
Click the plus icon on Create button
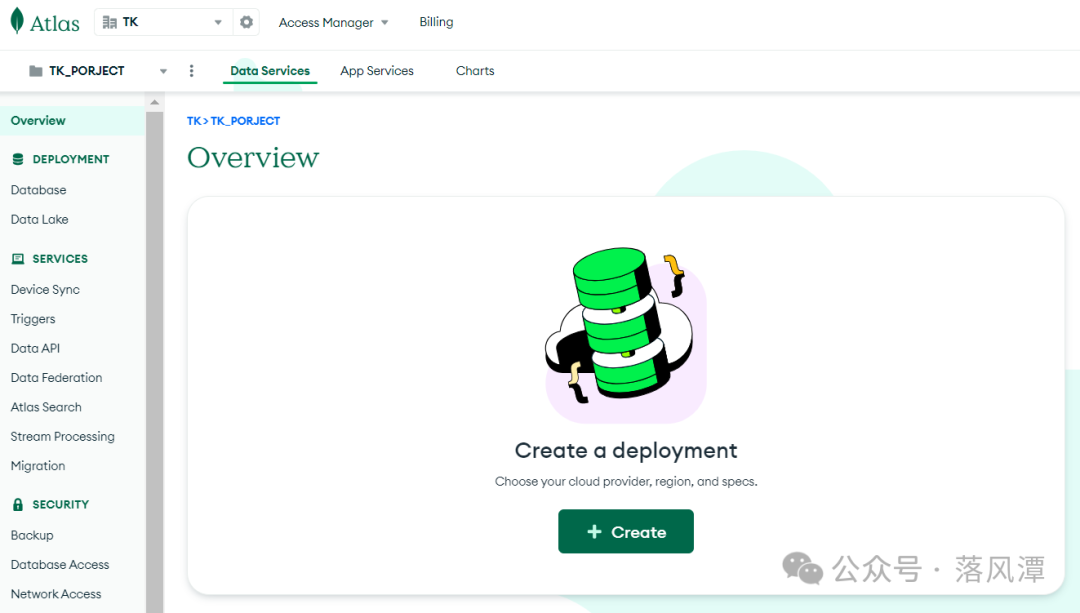tap(594, 532)
